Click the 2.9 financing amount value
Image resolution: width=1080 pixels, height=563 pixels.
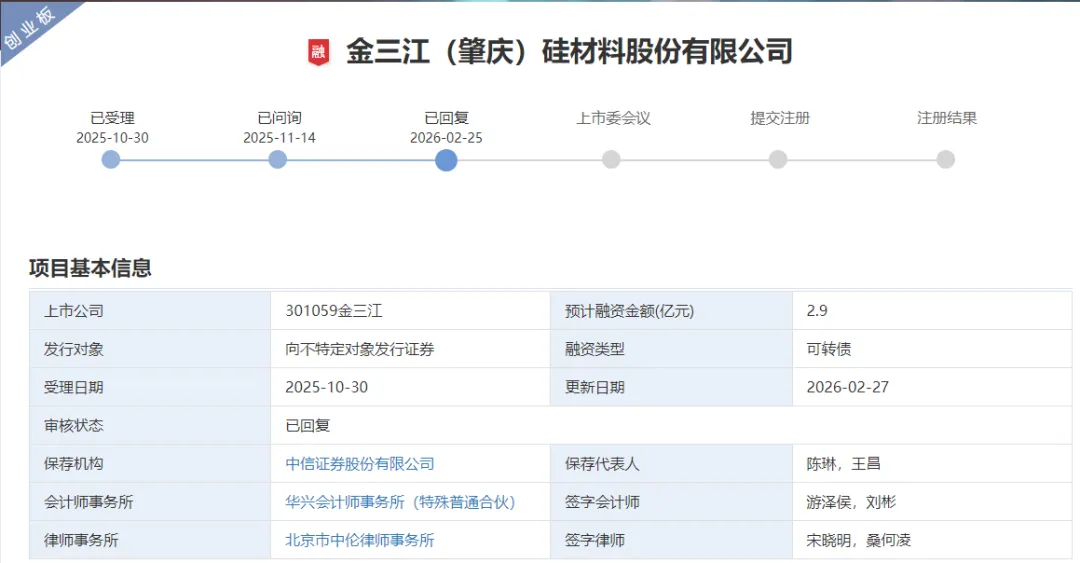[x=818, y=311]
